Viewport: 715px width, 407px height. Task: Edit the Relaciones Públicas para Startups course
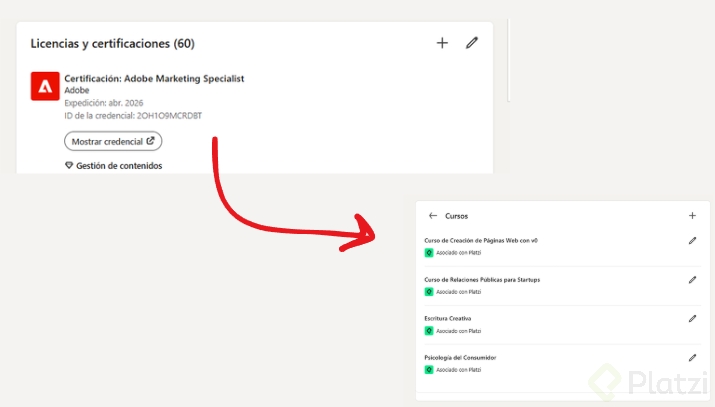(692, 280)
